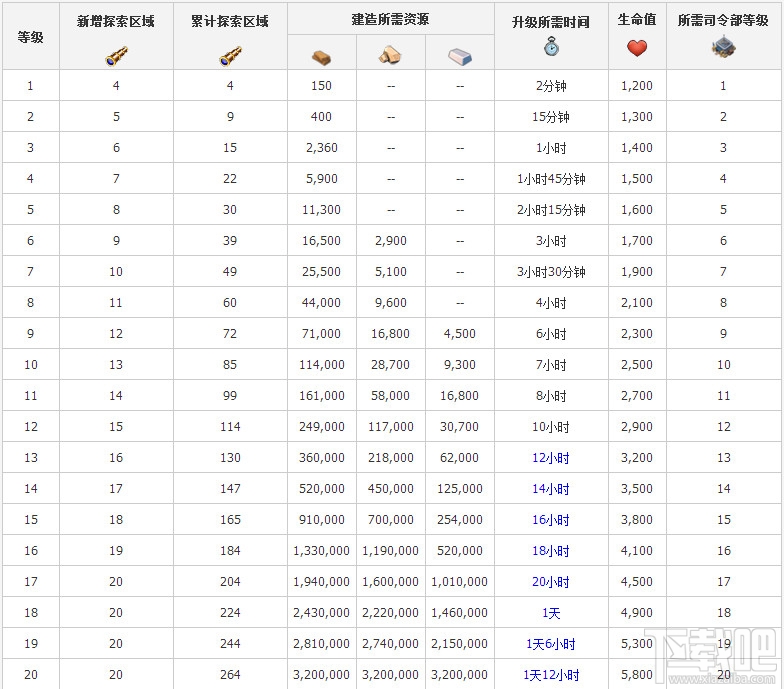The height and width of the screenshot is (689, 784).
Task: Select the 3小时30分钟 time cell
Action: coord(551,272)
